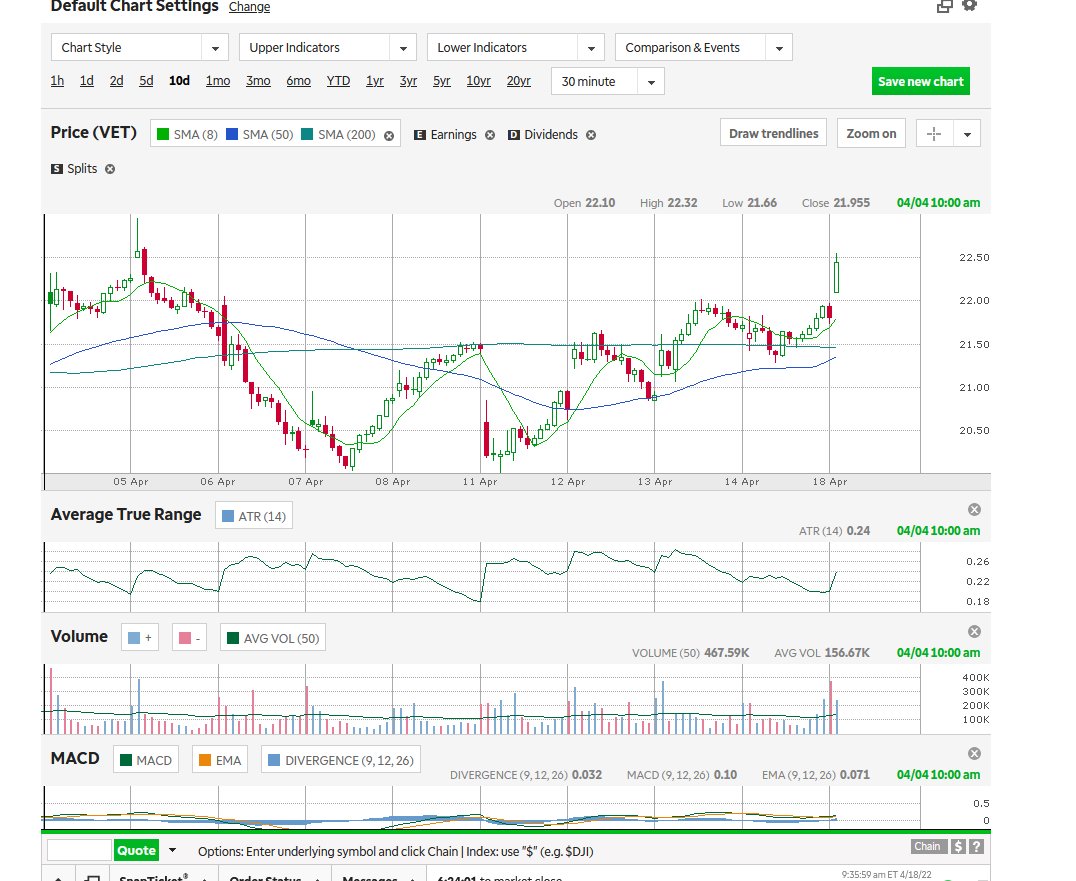This screenshot has height=881, width=1076.
Task: Open the Comparison & Events dropdown
Action: pos(703,47)
